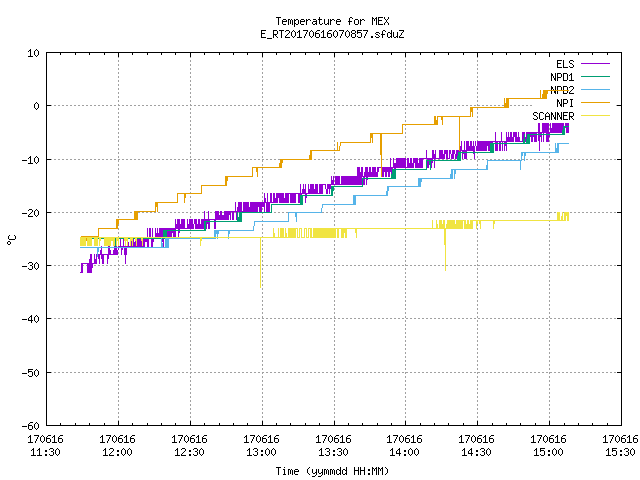Click the filename E_RT20170616070857.sfduZ subtitle
The image size is (640, 480).
tap(332, 34)
